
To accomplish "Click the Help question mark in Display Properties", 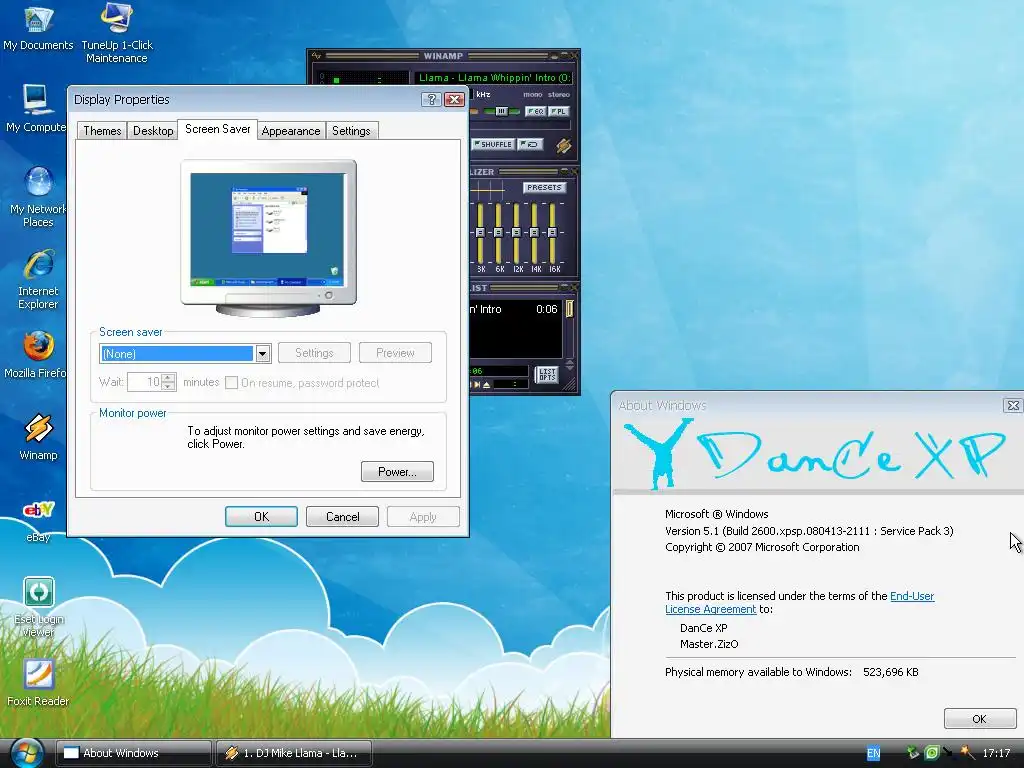I will [x=431, y=99].
